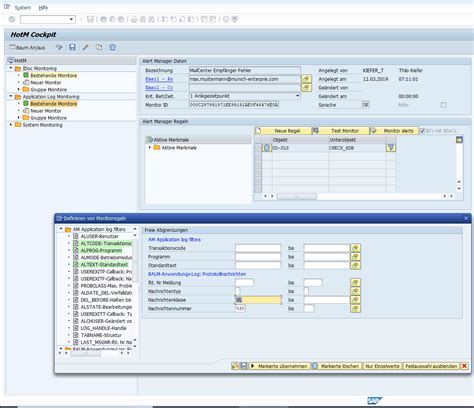Screen dimensions: 474x408
Task: Click the red cancel X in dialog footer
Action: point(464,366)
